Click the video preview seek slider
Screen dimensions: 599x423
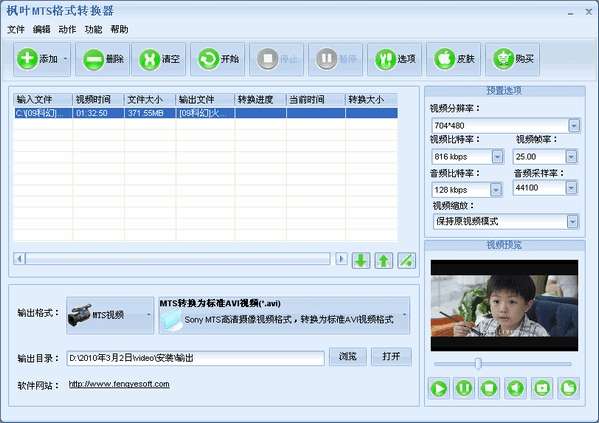click(x=503, y=364)
